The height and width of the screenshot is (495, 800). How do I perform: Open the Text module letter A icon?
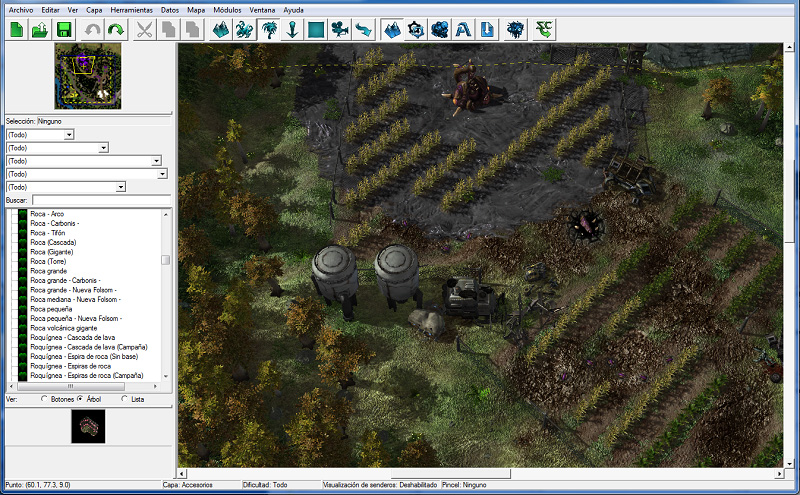(463, 30)
